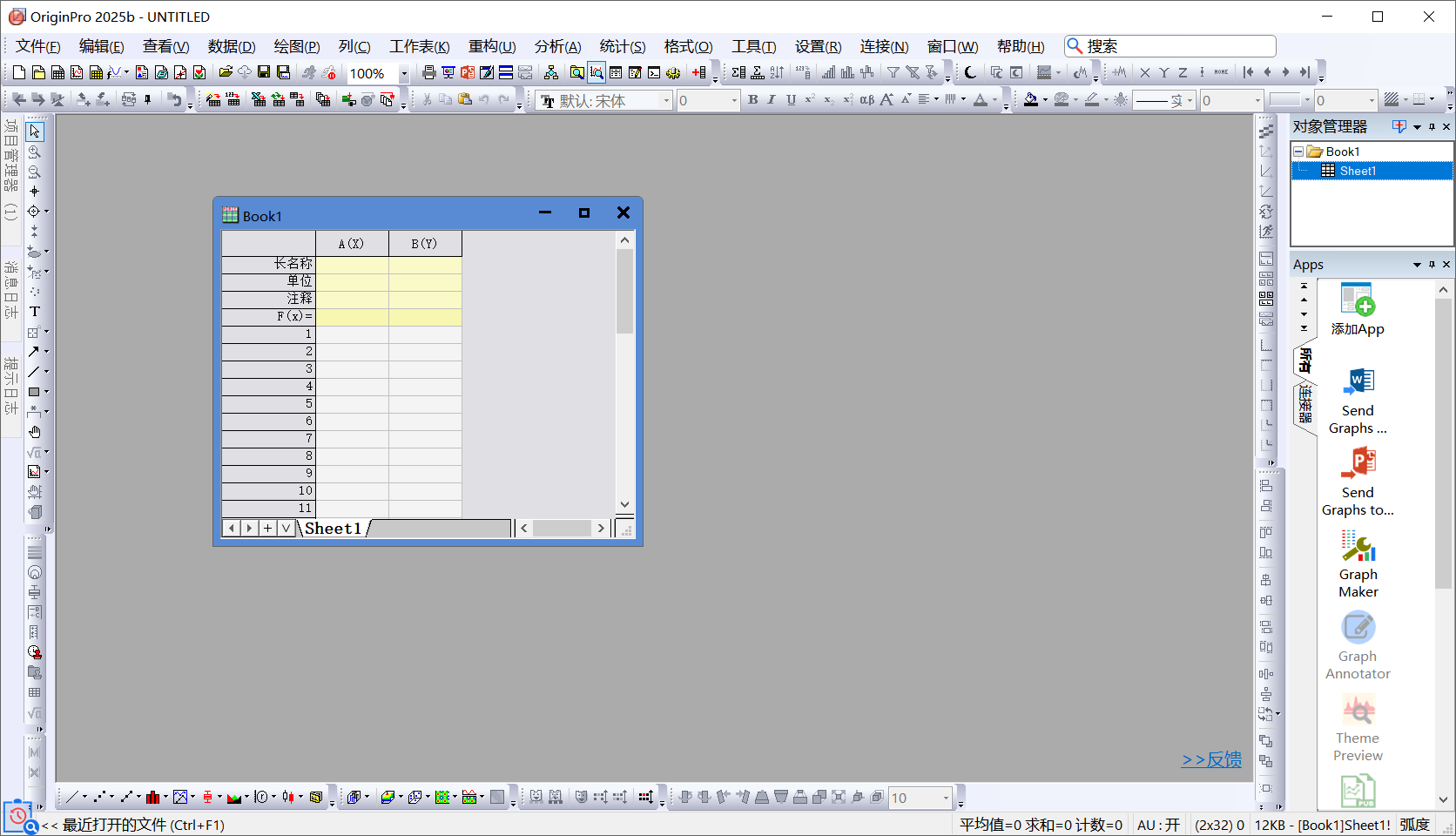Collapse the Book1 folder in Object Manager
1456x836 pixels.
(1298, 152)
